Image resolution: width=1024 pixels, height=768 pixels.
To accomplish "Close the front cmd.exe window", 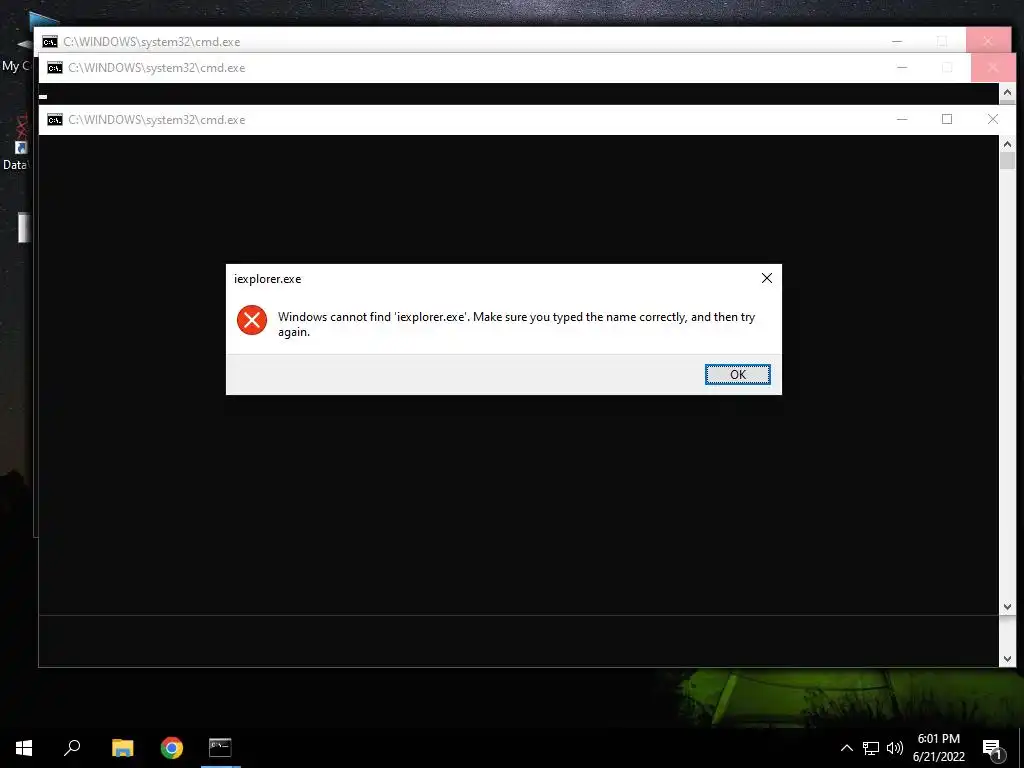I will 993,120.
